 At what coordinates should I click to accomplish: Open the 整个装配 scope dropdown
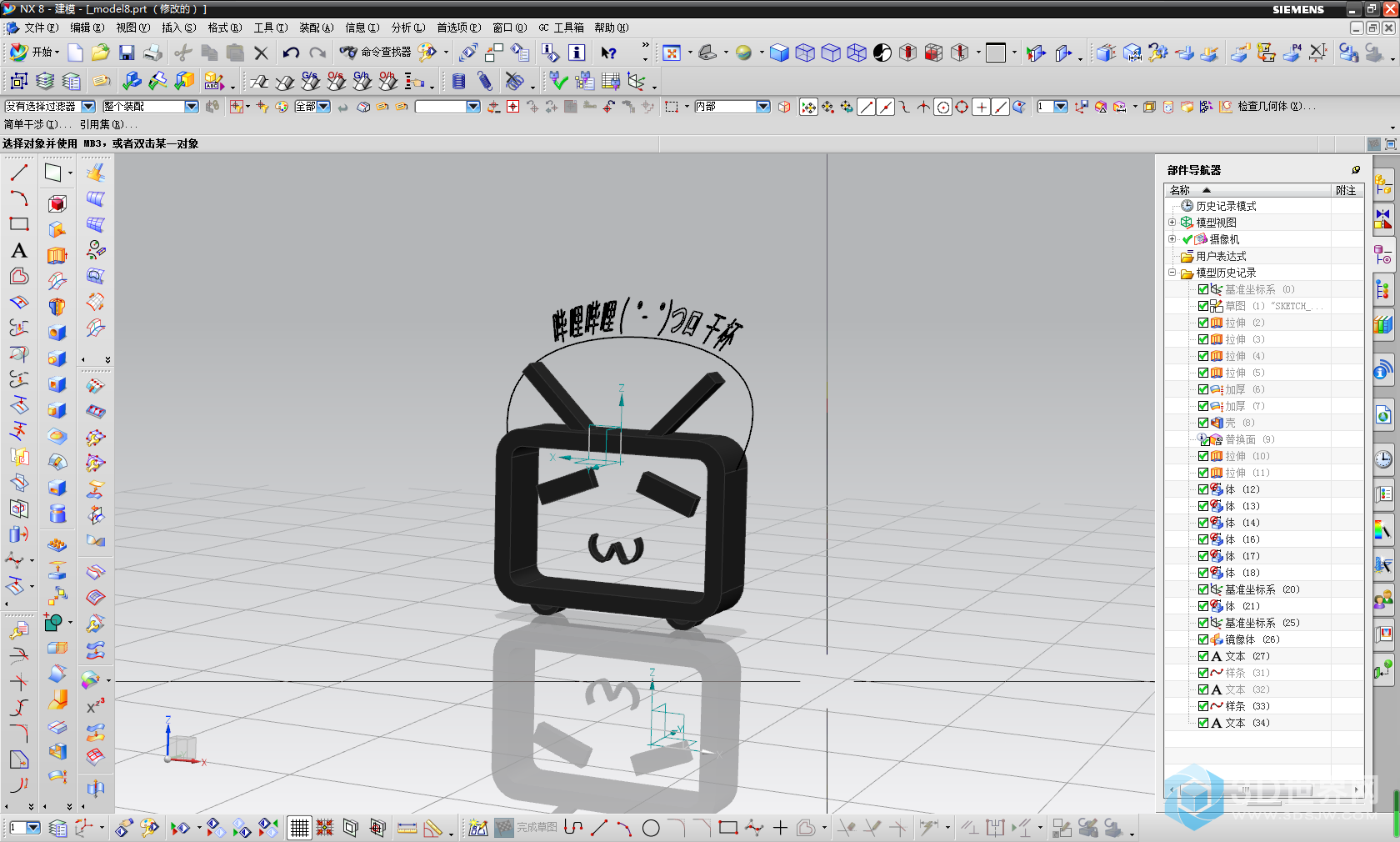[x=192, y=107]
